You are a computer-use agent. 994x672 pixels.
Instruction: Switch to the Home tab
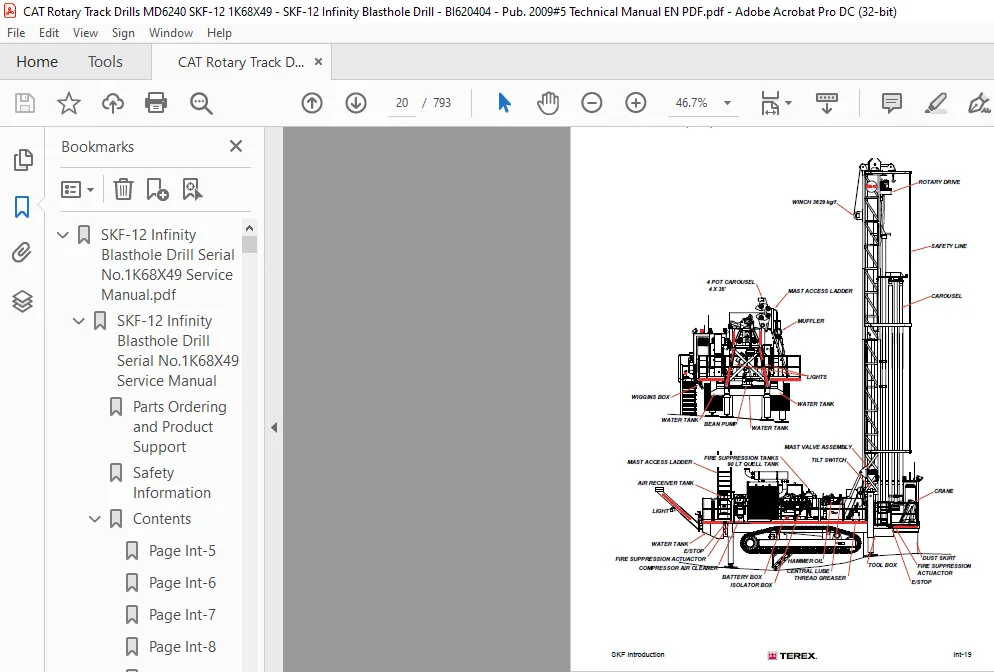pyautogui.click(x=37, y=61)
